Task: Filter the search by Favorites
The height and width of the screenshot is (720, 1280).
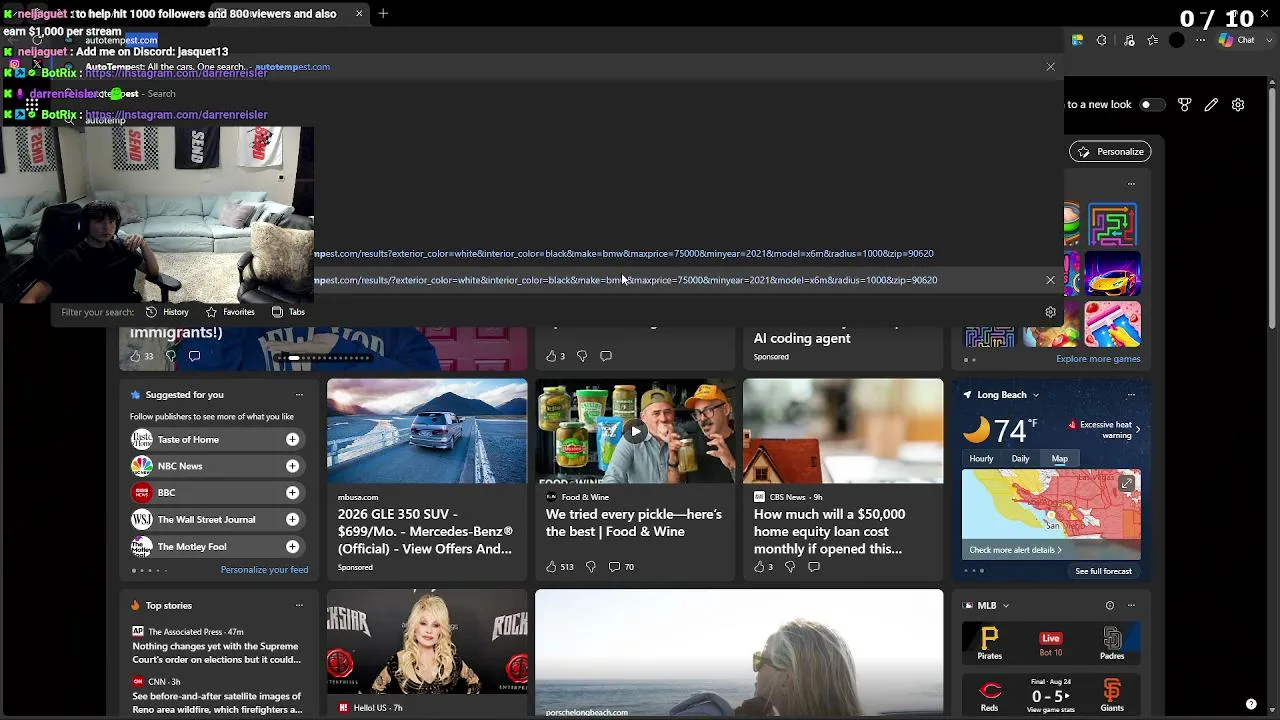Action: (230, 312)
